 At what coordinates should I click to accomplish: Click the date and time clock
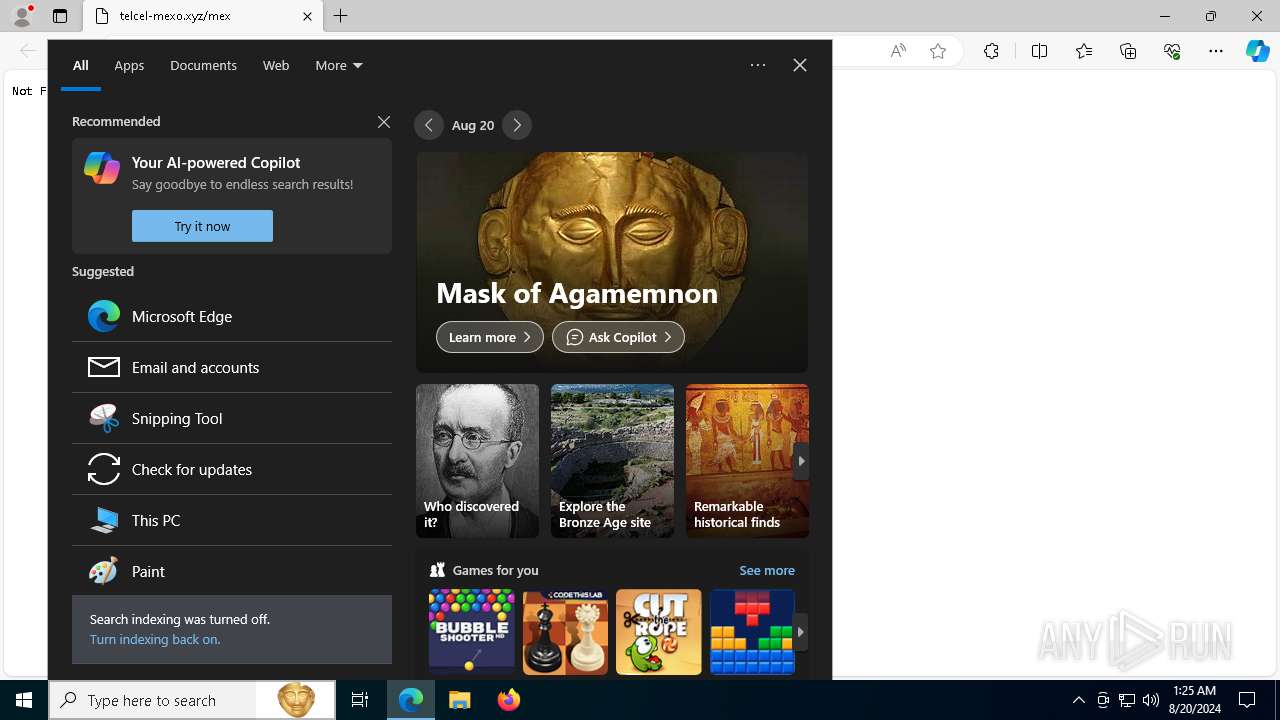[x=1195, y=700]
